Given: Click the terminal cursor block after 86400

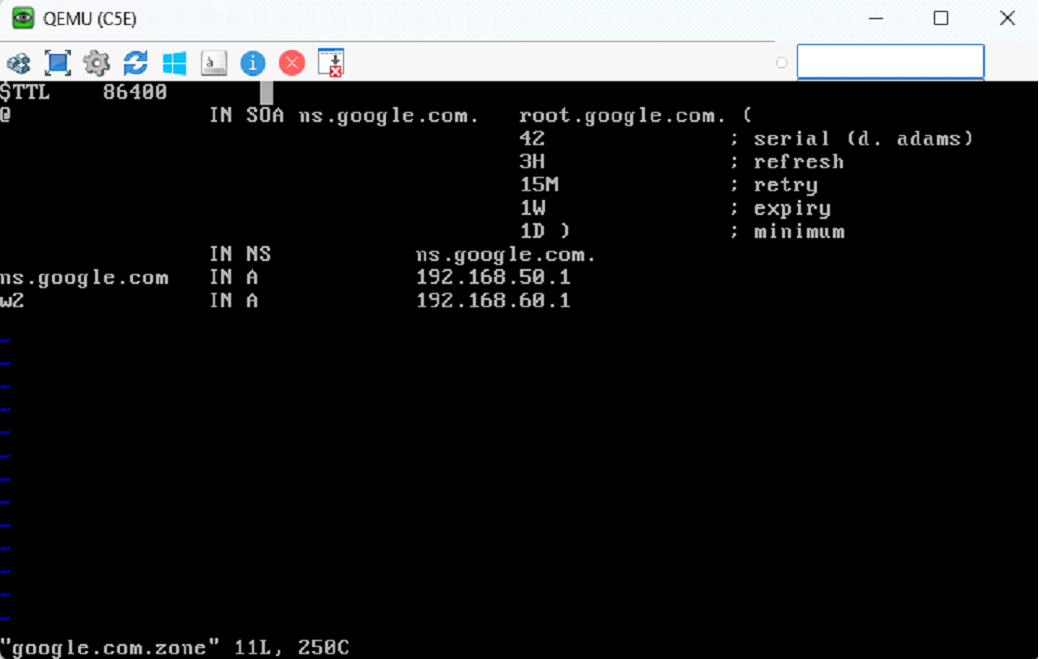Looking at the screenshot, I should pos(266,92).
